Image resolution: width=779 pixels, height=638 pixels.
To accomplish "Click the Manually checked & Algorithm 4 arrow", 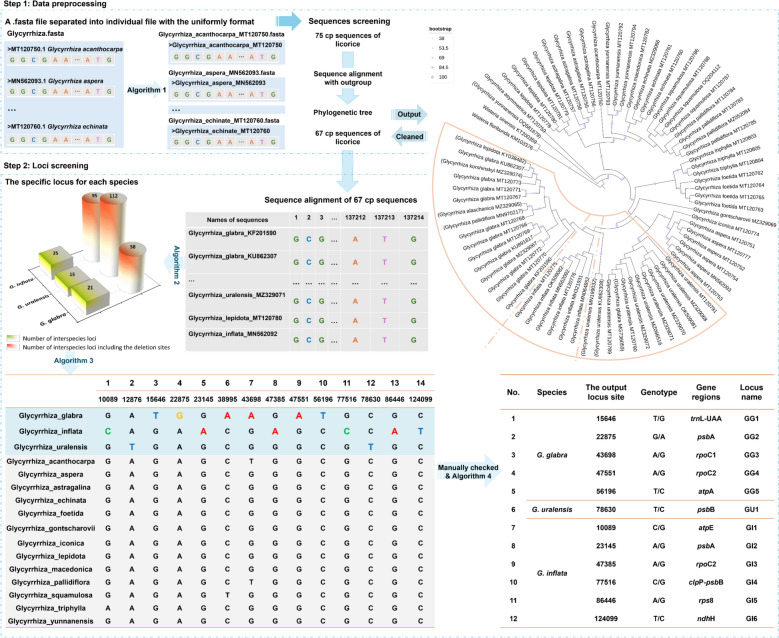I will coord(468,472).
